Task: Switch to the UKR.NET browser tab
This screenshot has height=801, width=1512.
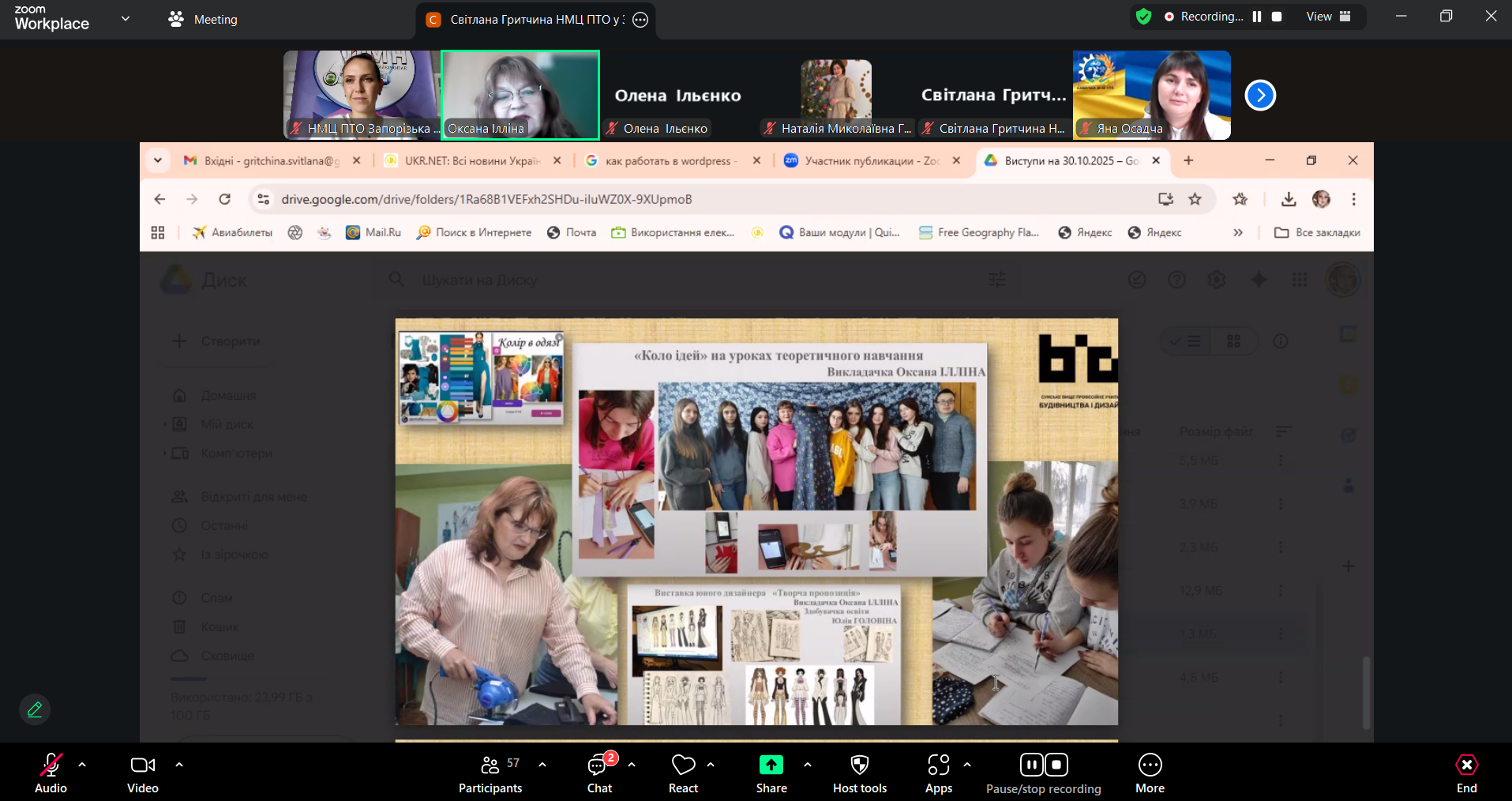Action: 471,160
